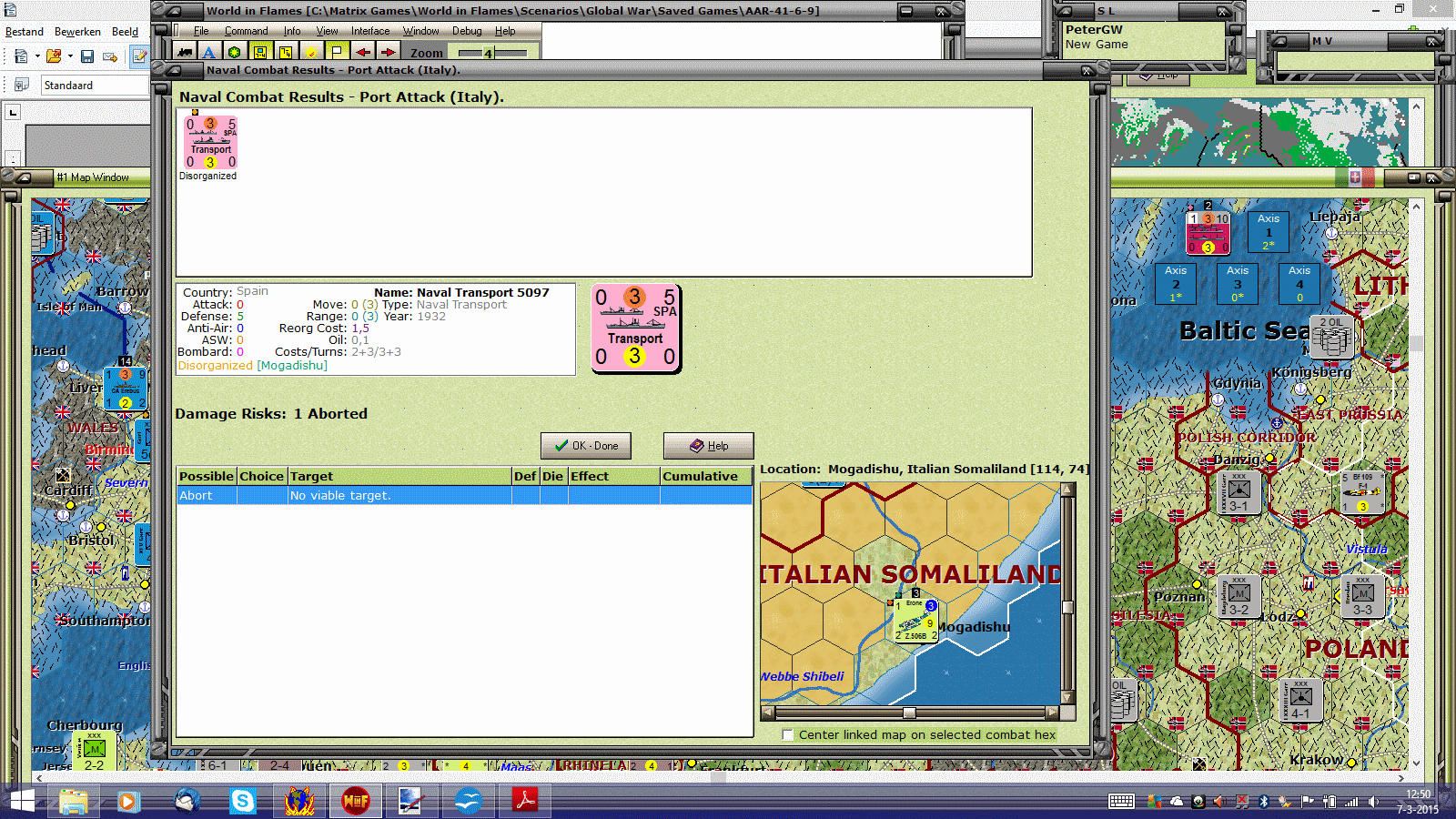Screen dimensions: 1456x819
Task: Open the Standaard style dropdown
Action: [x=95, y=86]
